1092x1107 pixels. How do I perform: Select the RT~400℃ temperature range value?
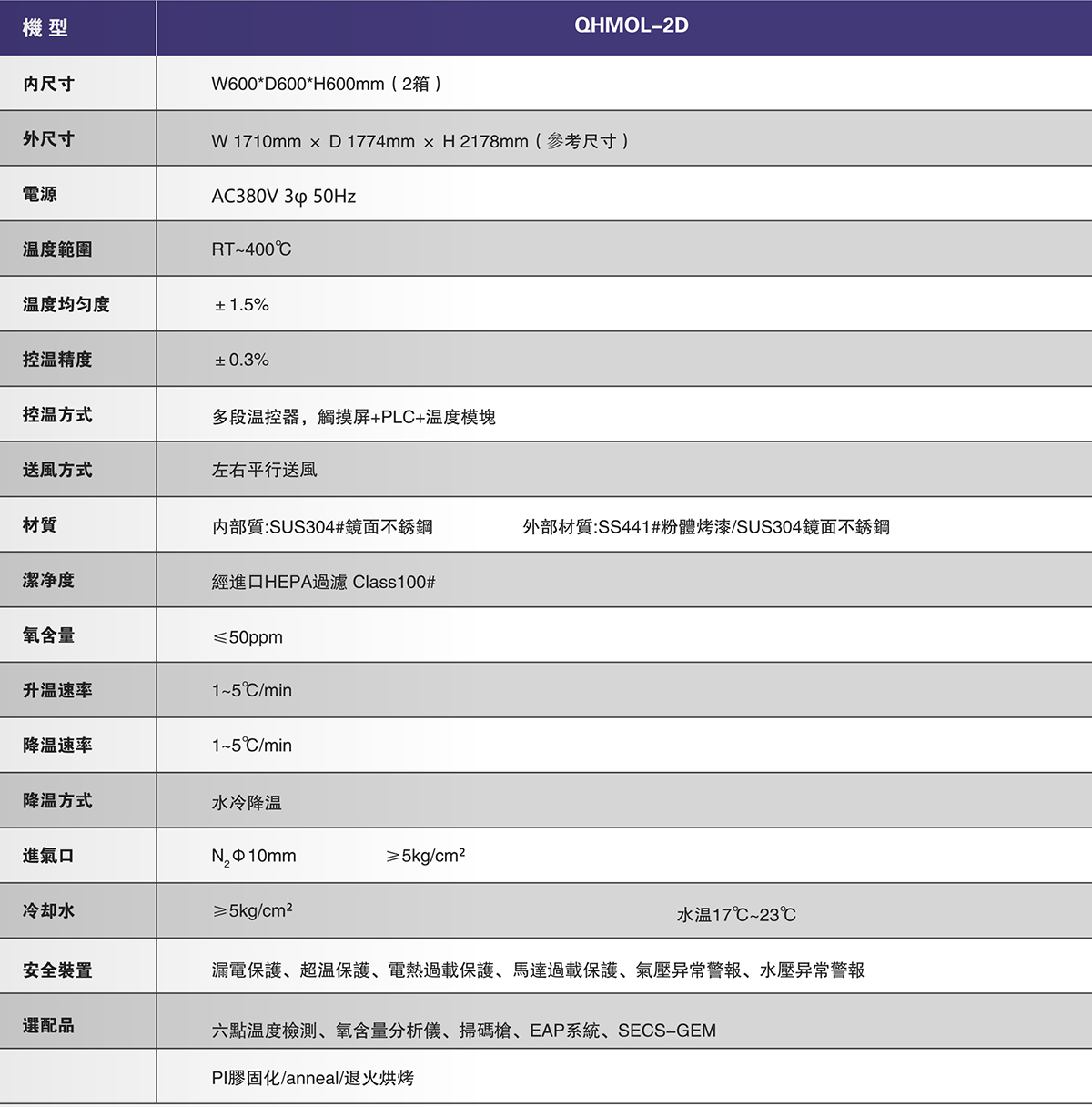tap(251, 249)
